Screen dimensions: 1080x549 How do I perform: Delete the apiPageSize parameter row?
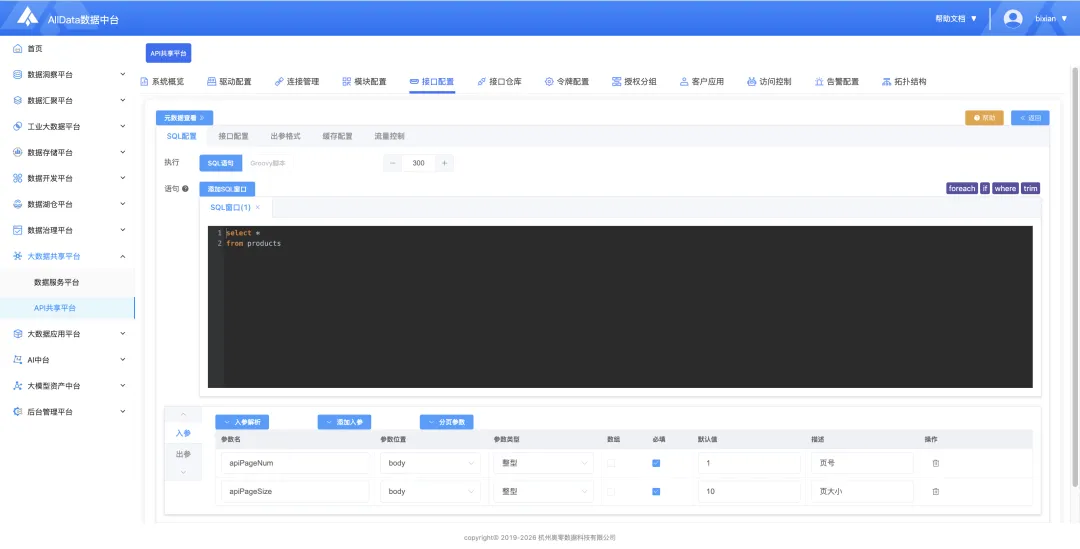(935, 491)
